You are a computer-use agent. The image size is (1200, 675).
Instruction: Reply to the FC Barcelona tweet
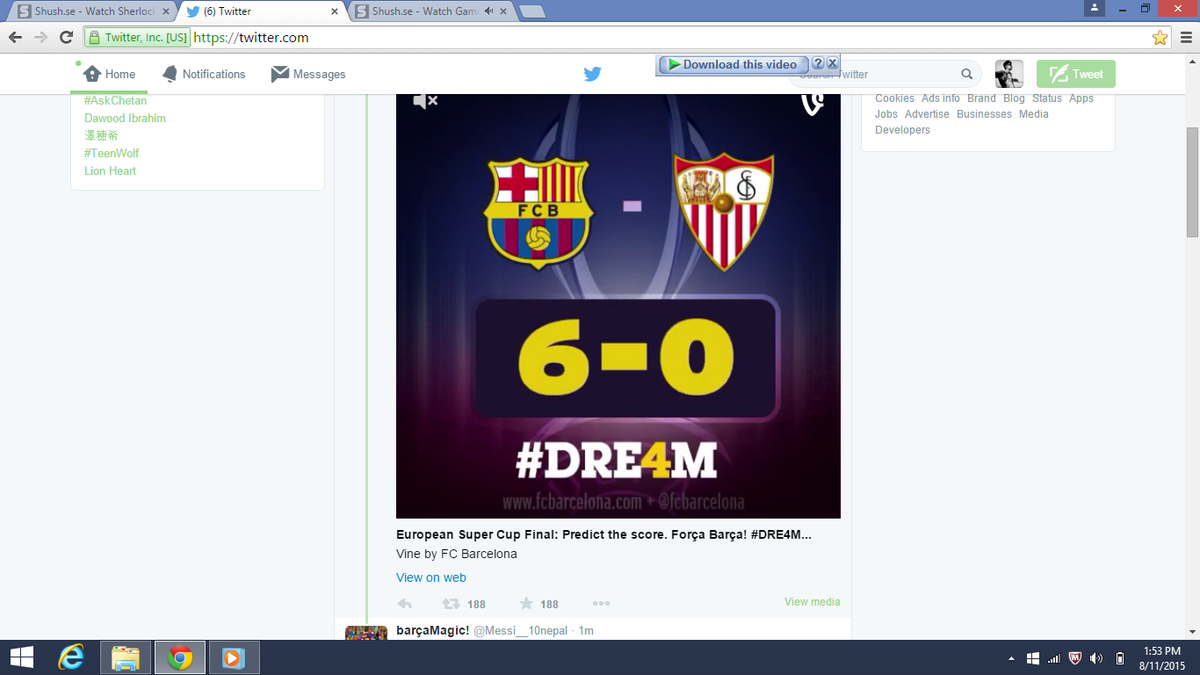click(405, 604)
